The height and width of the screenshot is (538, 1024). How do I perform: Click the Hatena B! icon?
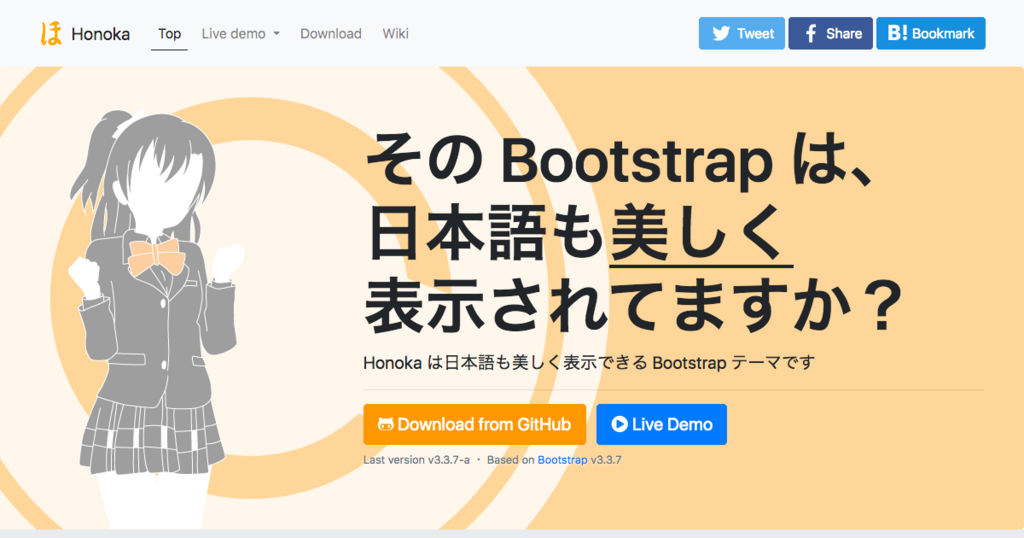tap(897, 33)
